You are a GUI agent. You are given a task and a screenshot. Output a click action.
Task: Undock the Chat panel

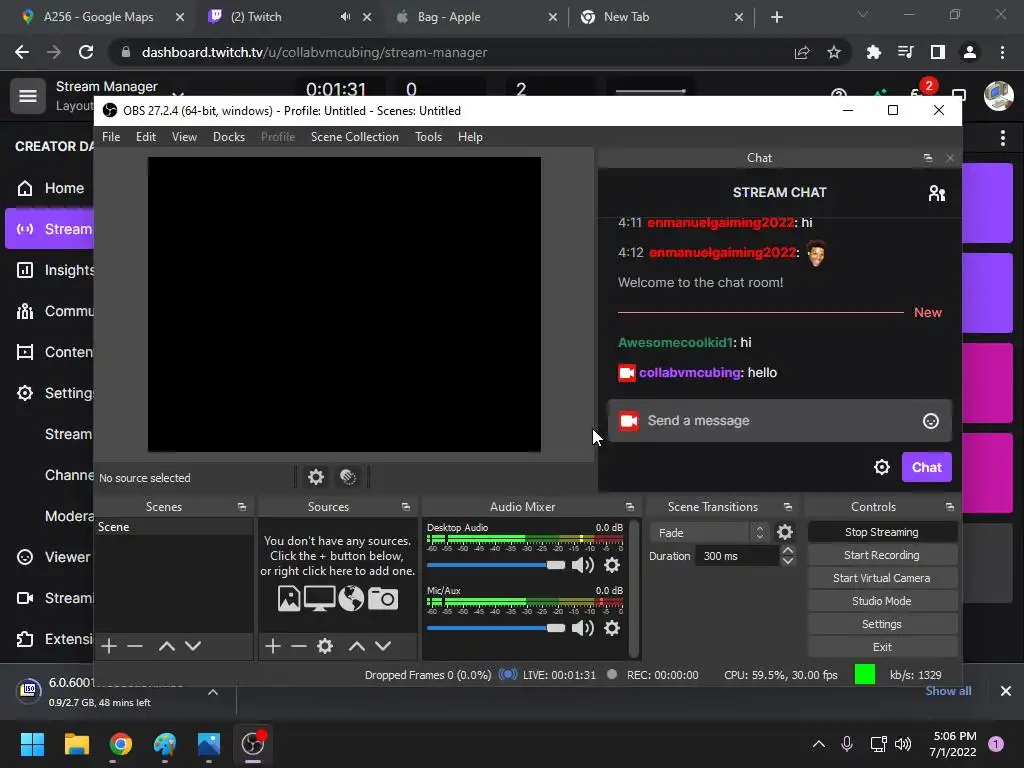click(927, 158)
